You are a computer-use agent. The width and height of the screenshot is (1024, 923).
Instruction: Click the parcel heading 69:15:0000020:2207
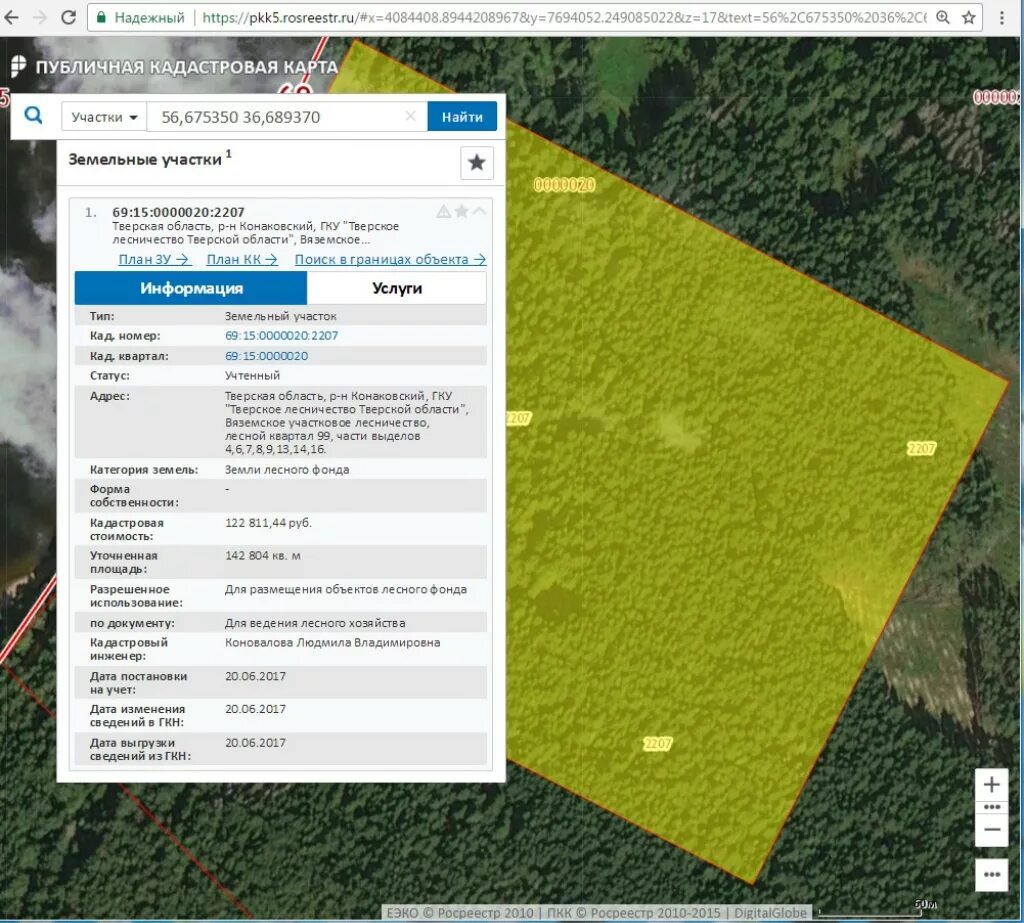coord(178,212)
